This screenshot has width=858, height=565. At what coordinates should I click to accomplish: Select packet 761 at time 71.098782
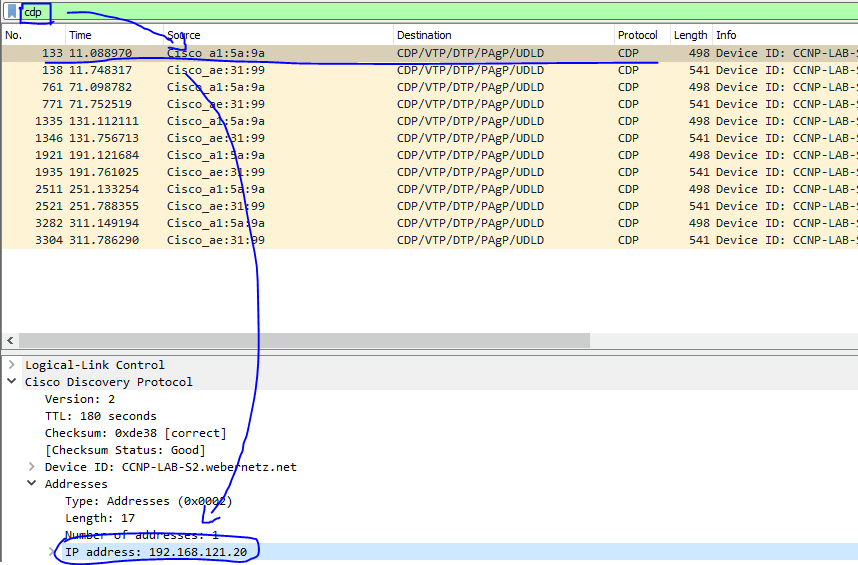click(x=430, y=87)
